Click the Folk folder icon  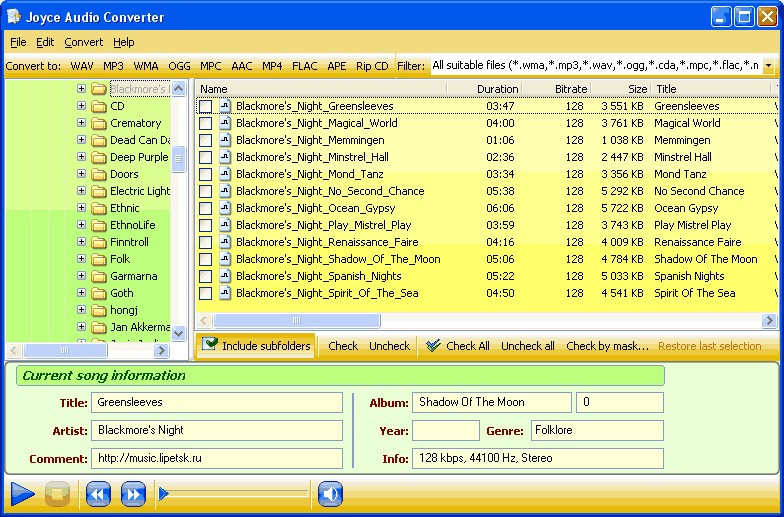click(x=99, y=260)
